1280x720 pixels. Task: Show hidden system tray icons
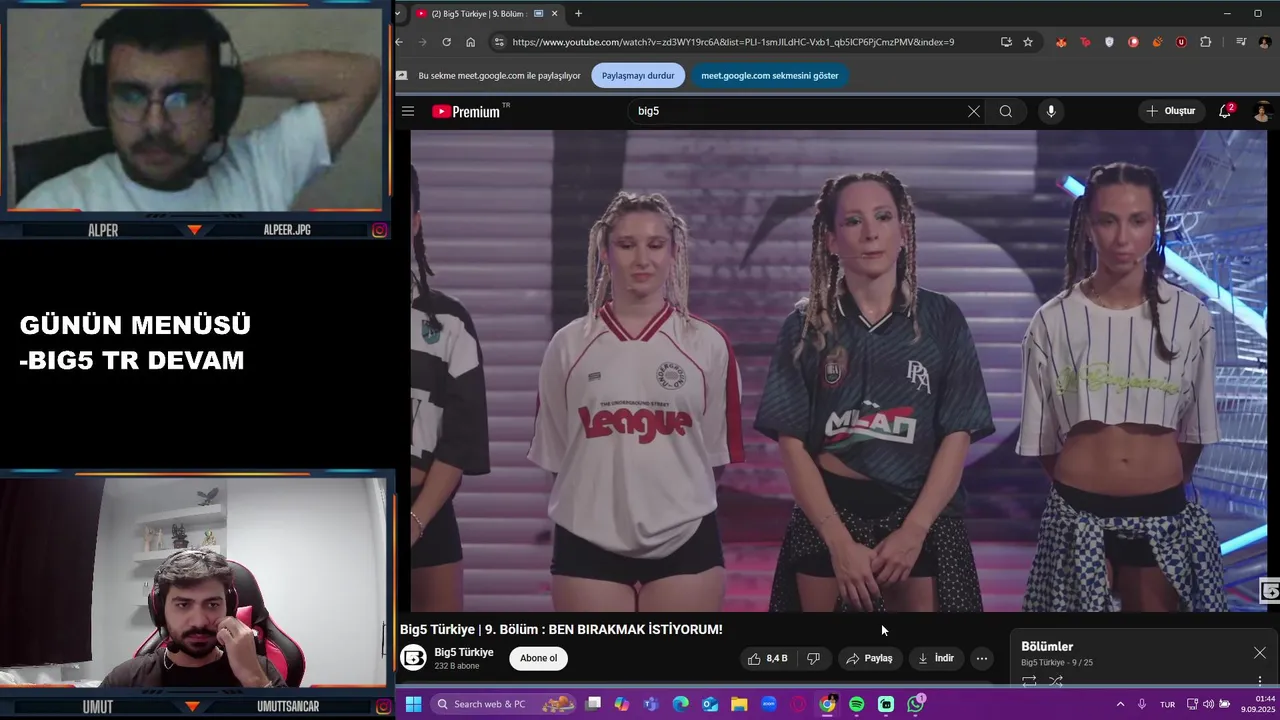click(1120, 704)
